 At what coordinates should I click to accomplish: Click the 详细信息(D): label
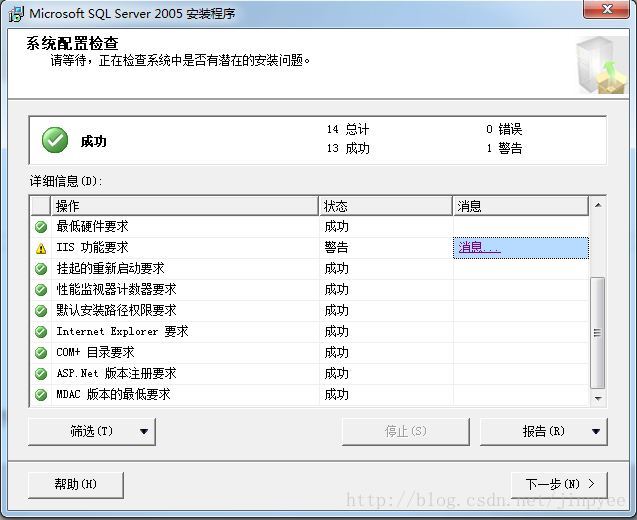[x=66, y=181]
